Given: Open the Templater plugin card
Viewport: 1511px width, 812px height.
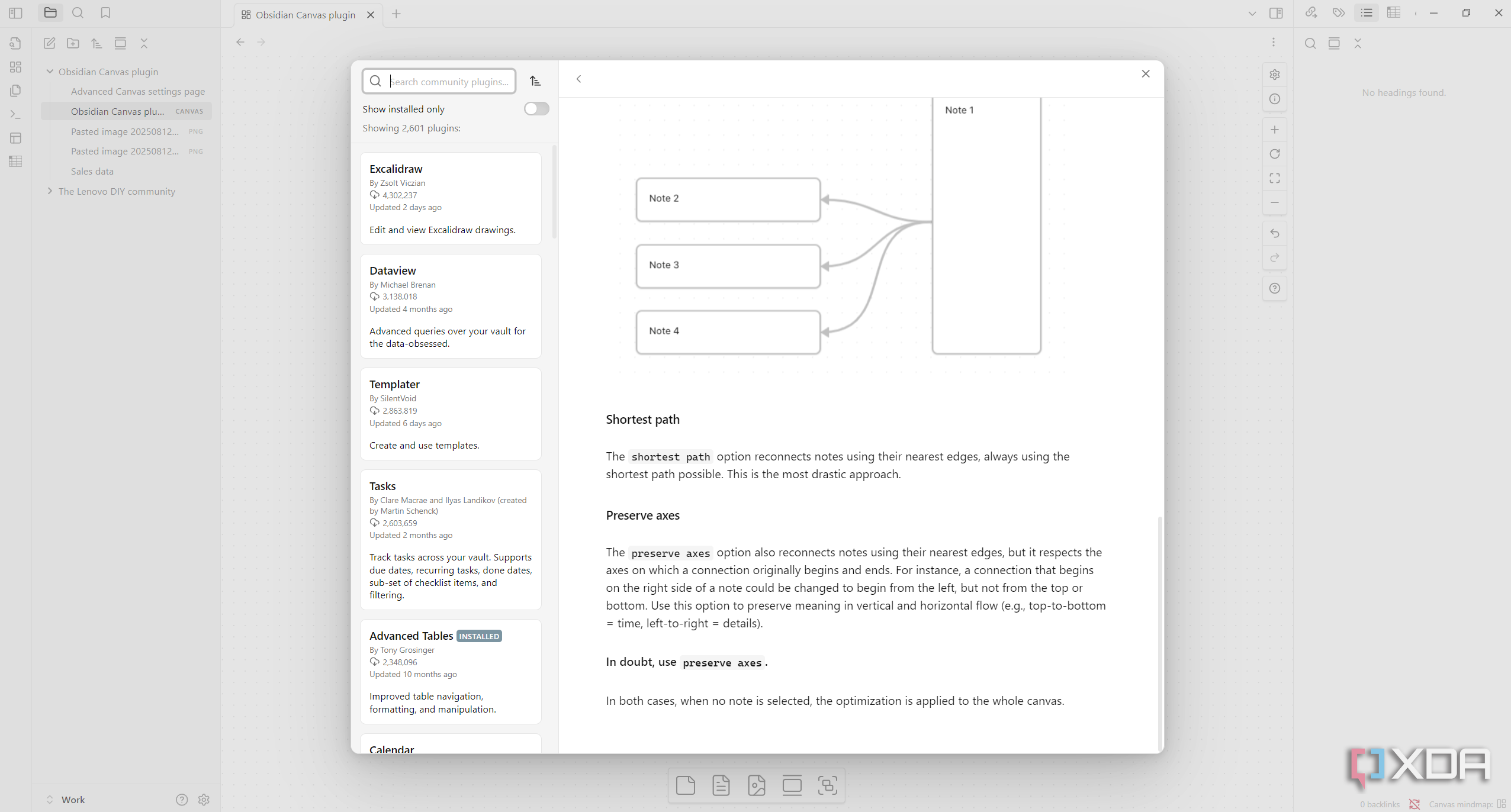Looking at the screenshot, I should pyautogui.click(x=451, y=414).
